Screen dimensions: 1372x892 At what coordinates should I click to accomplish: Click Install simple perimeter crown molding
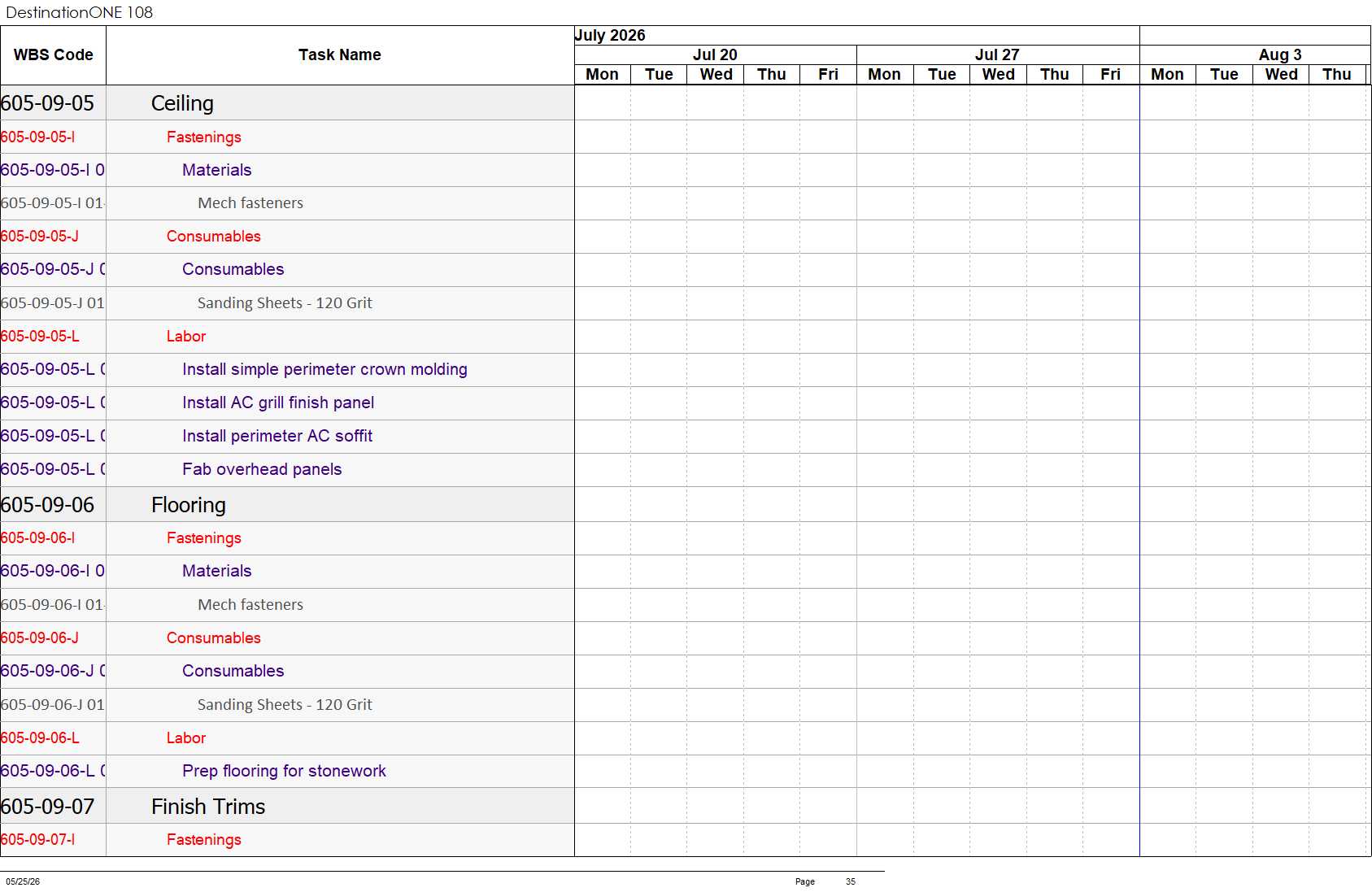(324, 370)
